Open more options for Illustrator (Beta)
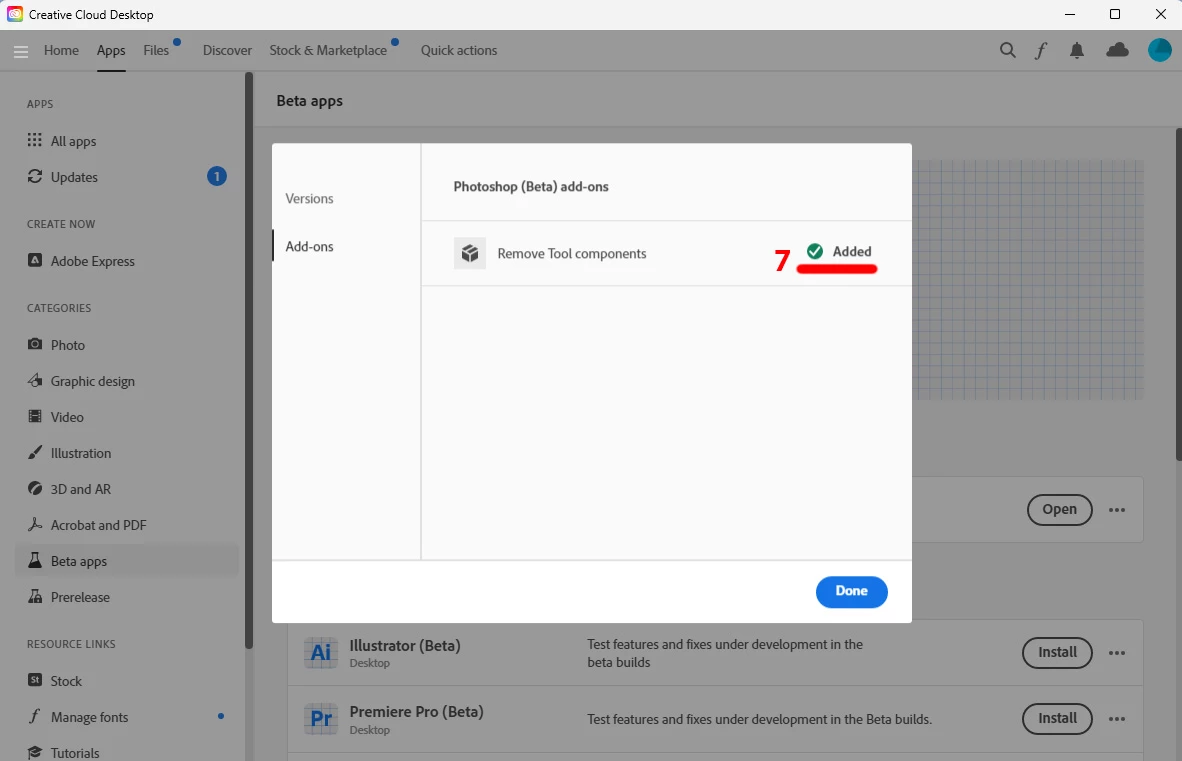 1117,653
